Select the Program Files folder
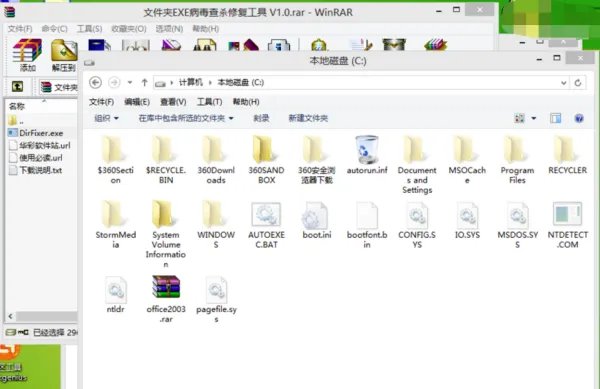The width and height of the screenshot is (600, 389). click(517, 160)
